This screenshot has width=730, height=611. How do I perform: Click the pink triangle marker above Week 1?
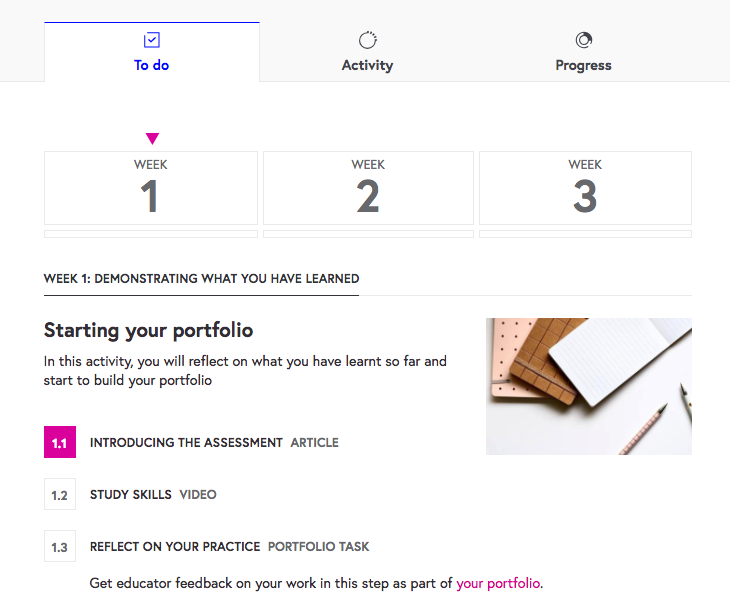click(152, 139)
